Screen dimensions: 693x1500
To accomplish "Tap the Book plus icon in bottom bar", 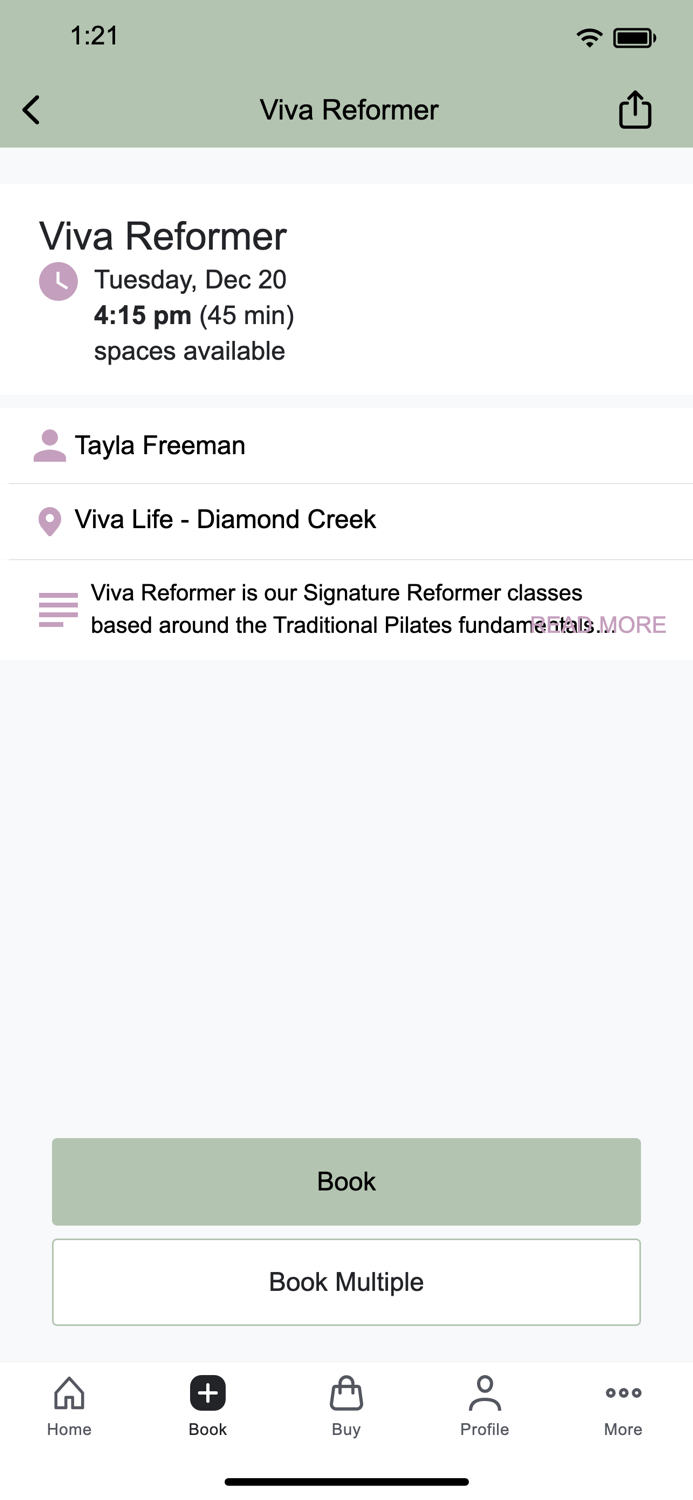I will pos(207,1392).
